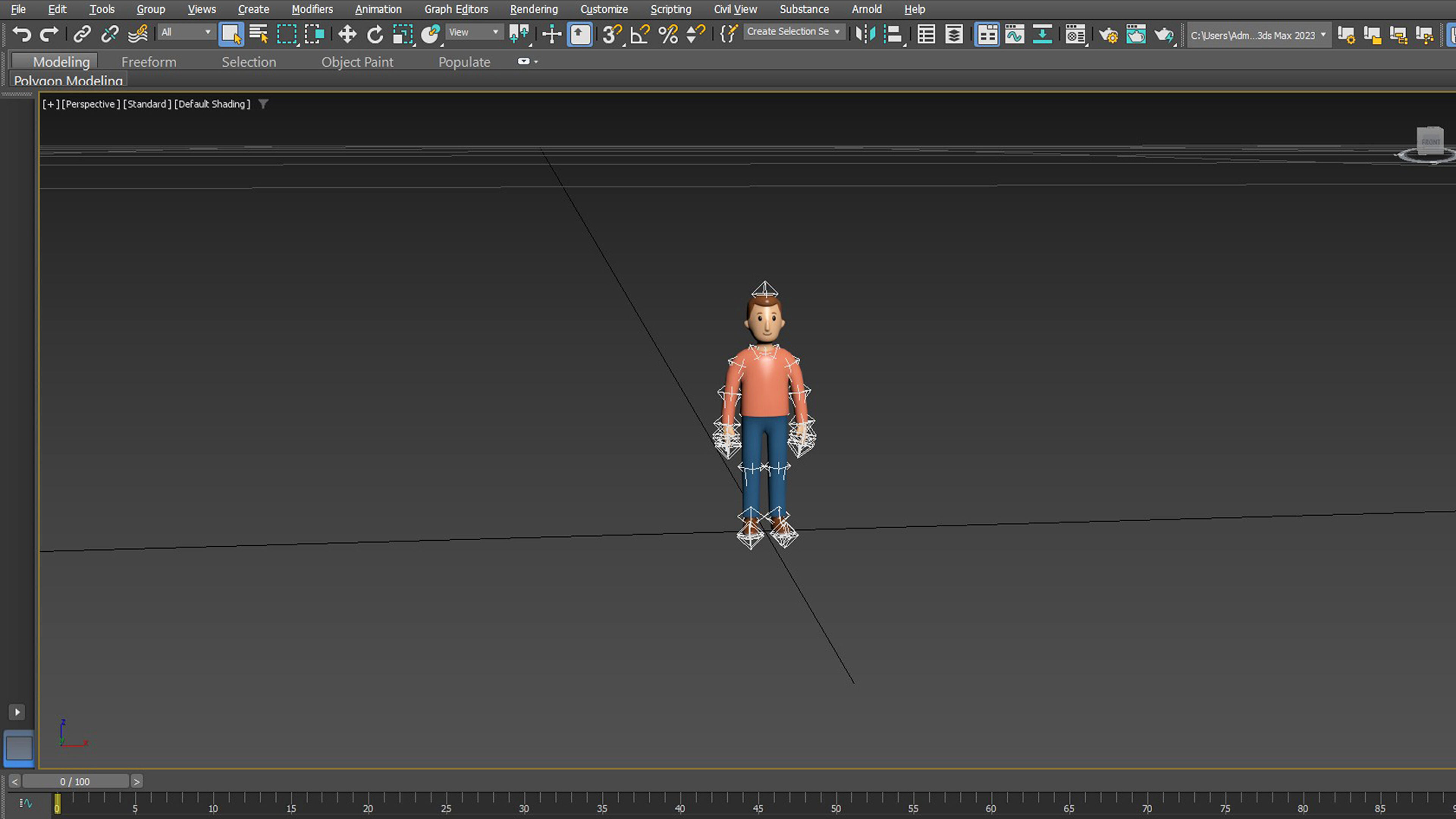Click the Unlink Selection icon

[x=110, y=35]
